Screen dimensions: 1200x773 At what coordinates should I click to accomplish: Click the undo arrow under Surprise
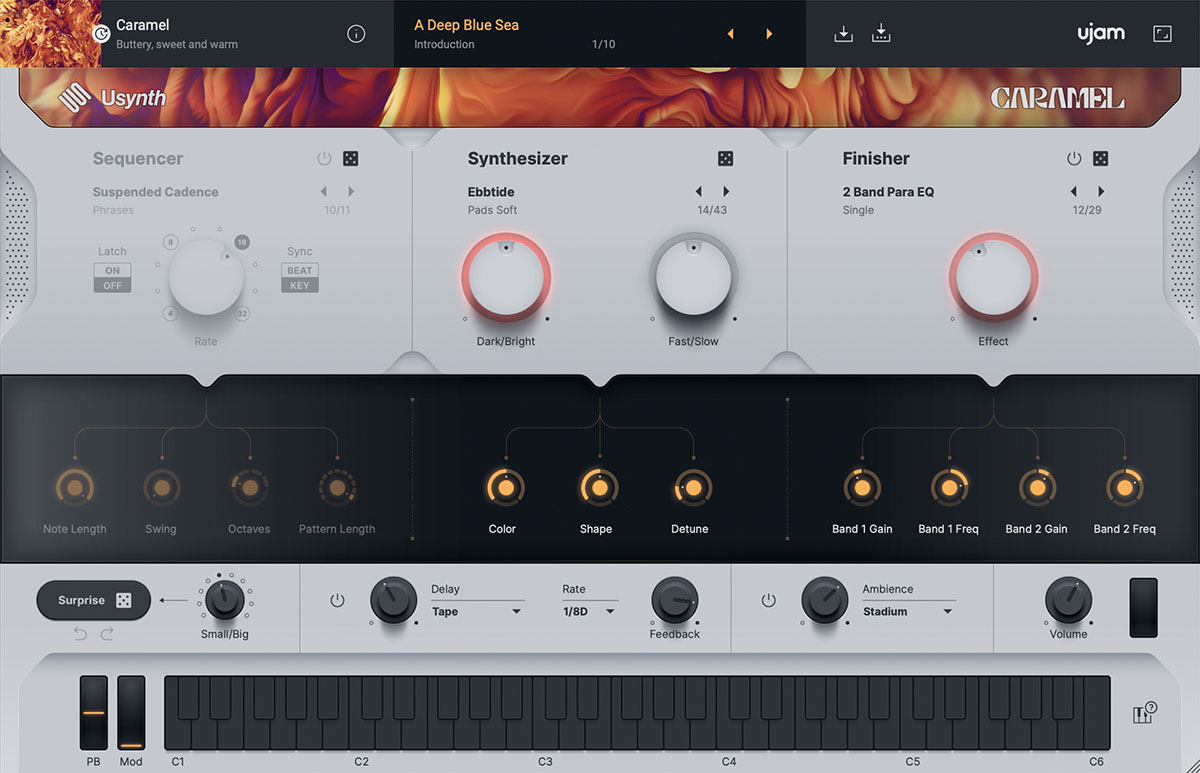[x=80, y=634]
